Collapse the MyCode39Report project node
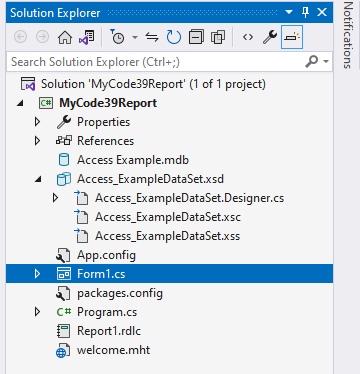The height and width of the screenshot is (374, 360). coord(20,103)
